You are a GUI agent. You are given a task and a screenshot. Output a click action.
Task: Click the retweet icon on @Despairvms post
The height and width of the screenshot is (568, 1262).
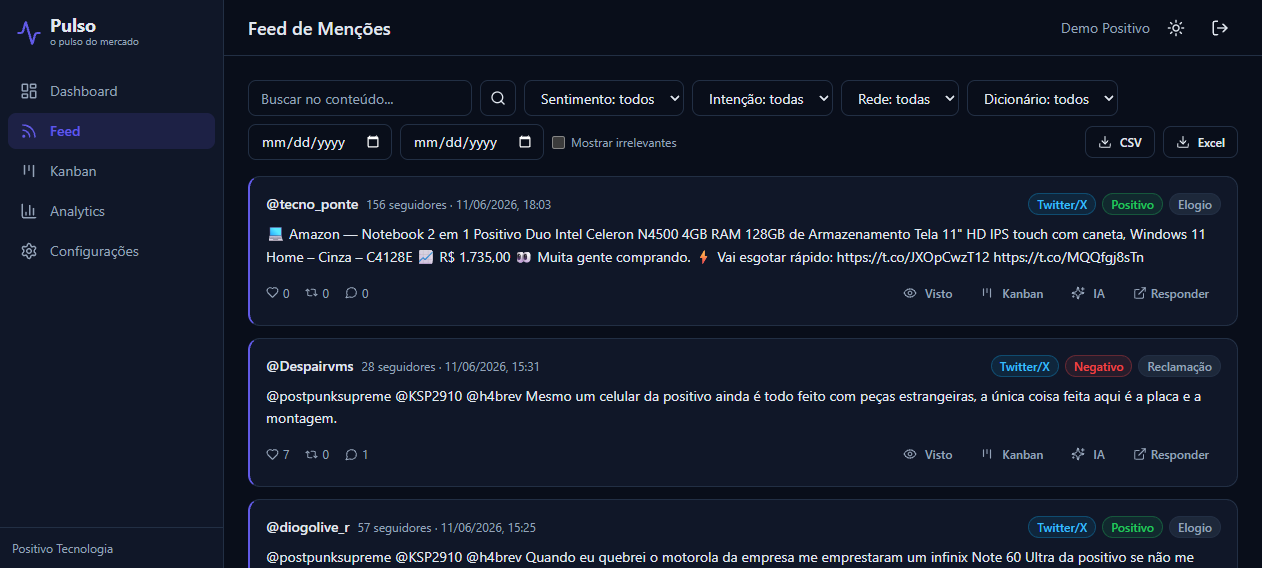[311, 454]
